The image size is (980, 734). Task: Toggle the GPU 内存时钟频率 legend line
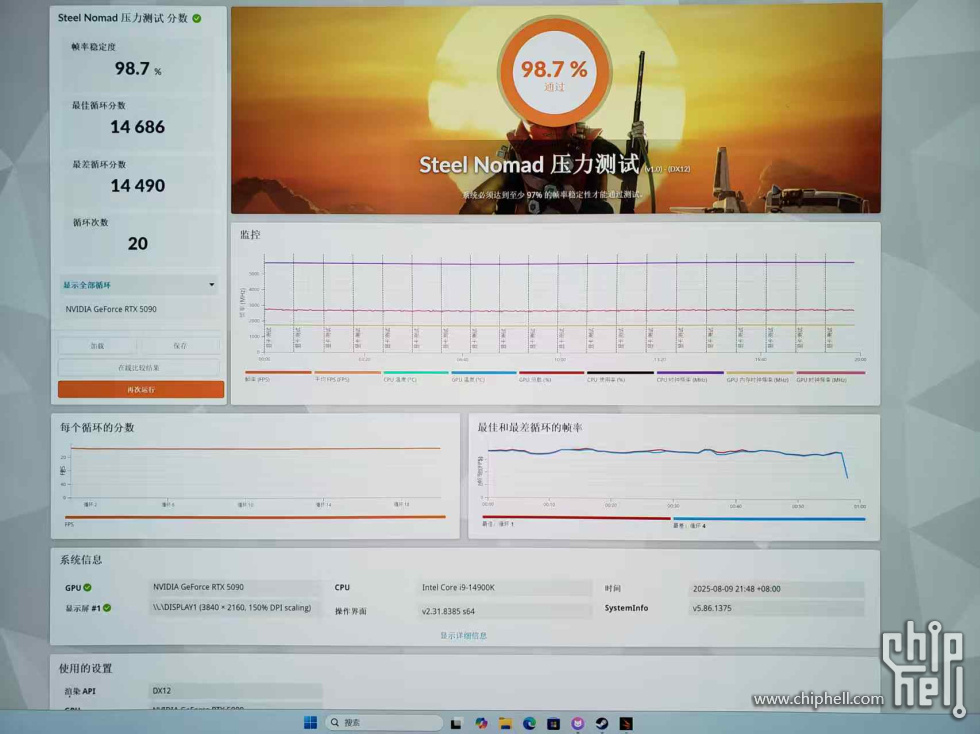[x=759, y=373]
